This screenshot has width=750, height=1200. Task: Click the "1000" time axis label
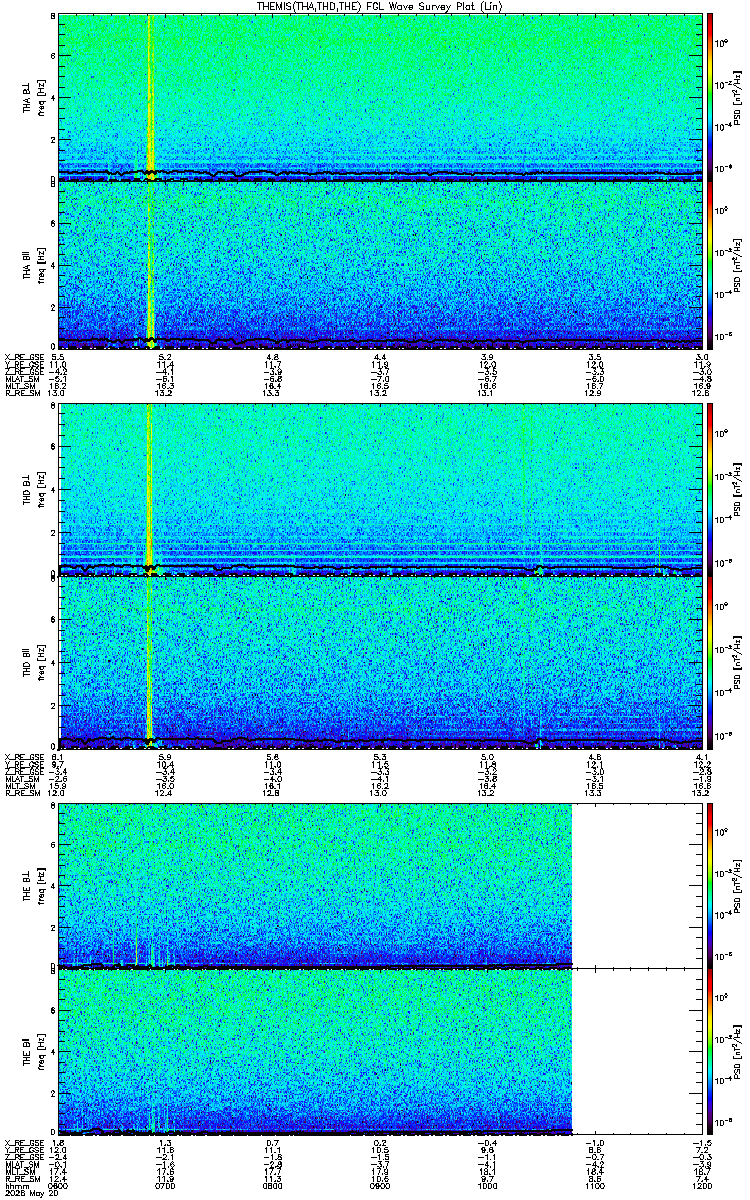487,1186
